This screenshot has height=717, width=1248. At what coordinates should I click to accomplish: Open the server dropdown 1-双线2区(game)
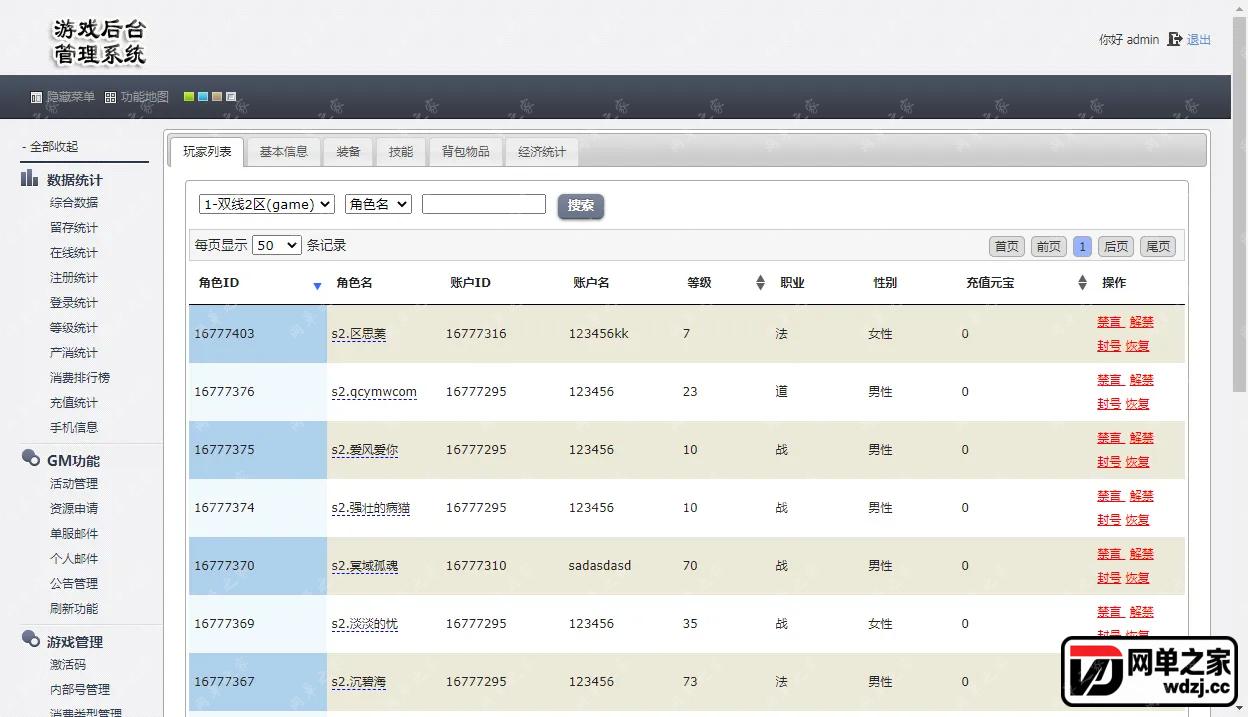coord(267,204)
